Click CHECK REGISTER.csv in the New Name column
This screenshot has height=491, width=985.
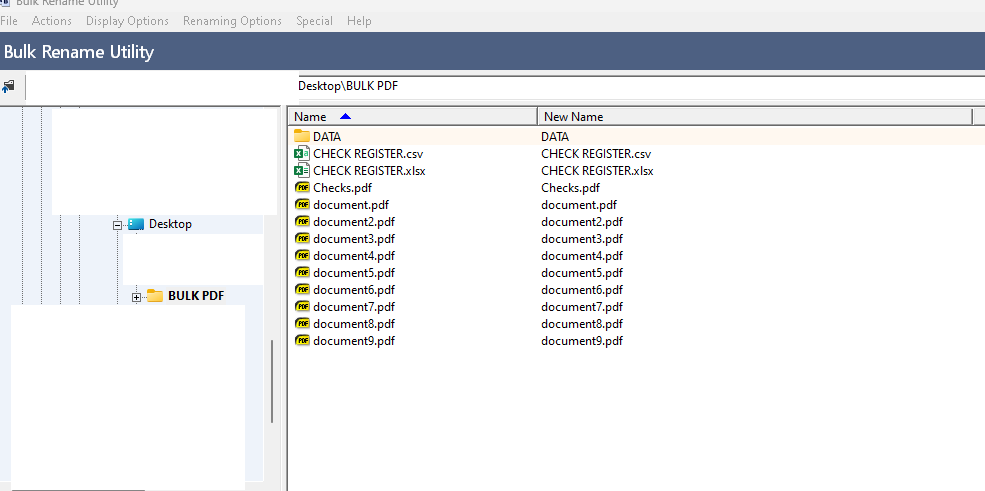tap(596, 154)
